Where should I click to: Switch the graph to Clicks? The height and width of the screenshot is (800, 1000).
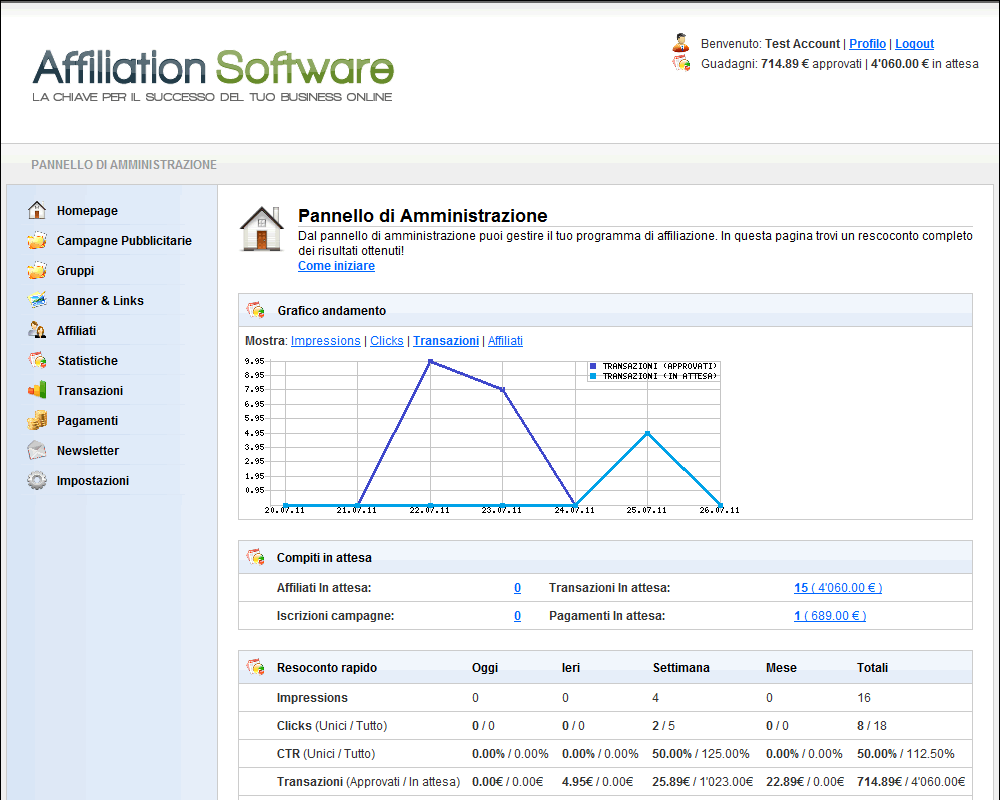(x=387, y=341)
